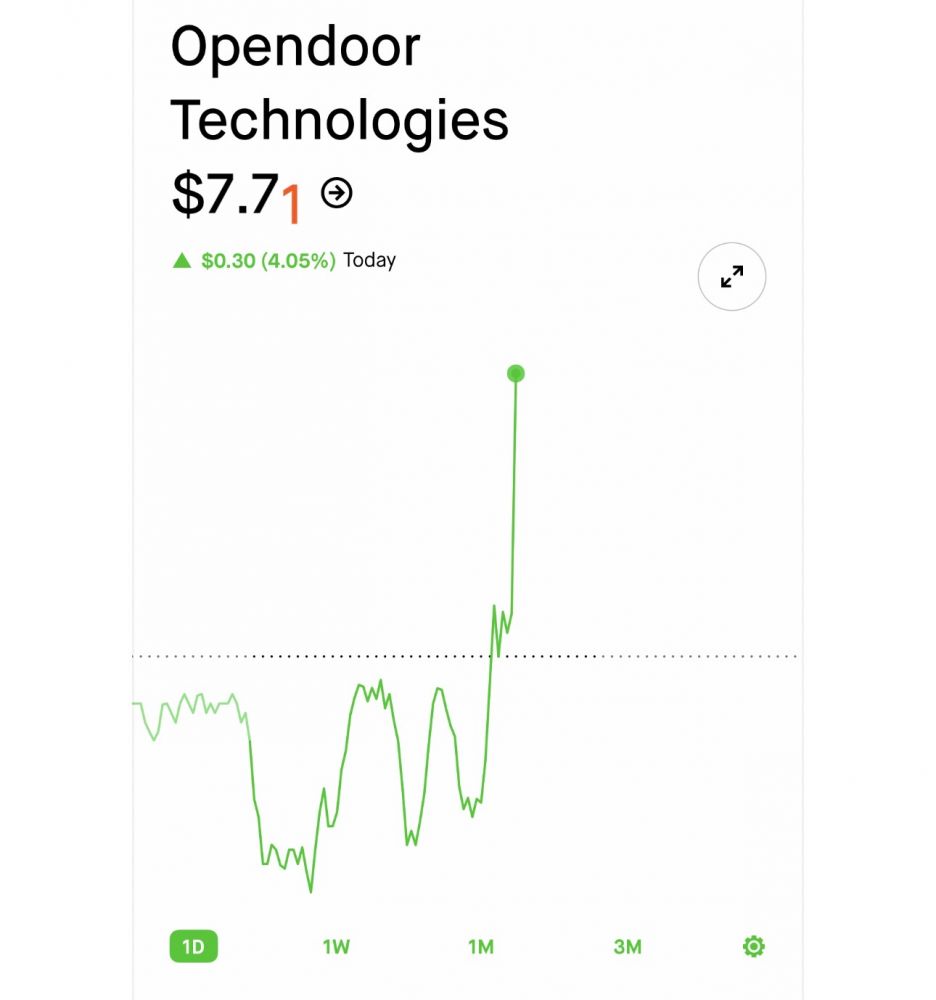Screen dimensions: 936x1000
Task: Select the 1D time range
Action: [x=193, y=946]
